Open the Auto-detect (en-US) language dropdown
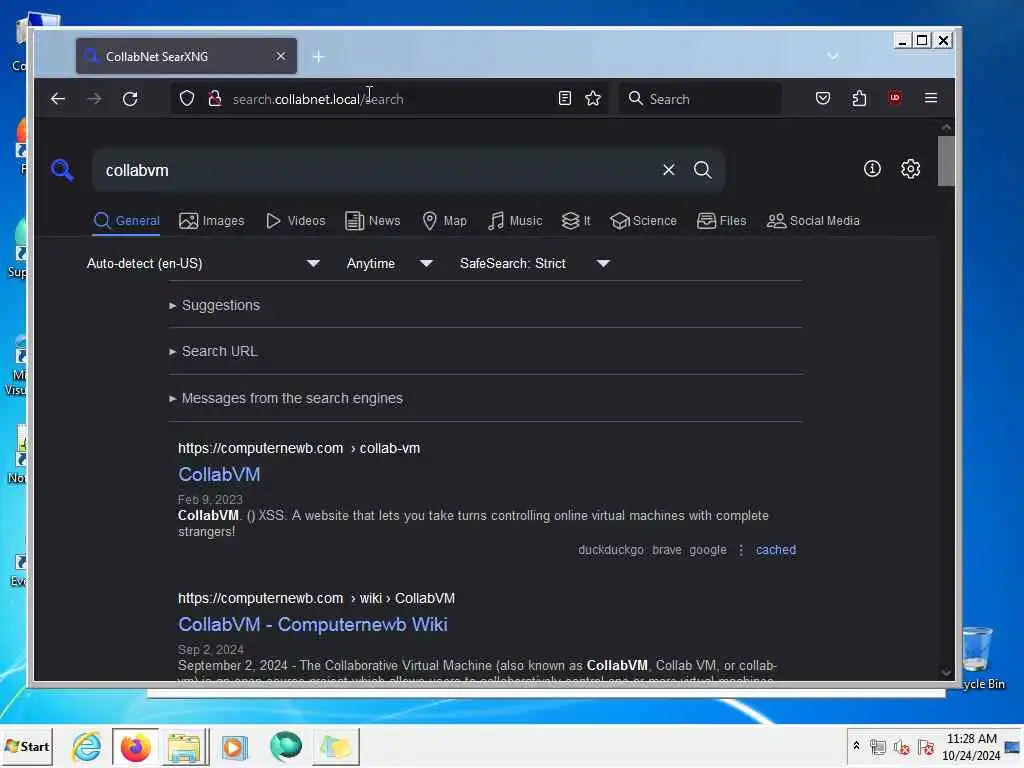Viewport: 1024px width, 768px height. pos(203,263)
